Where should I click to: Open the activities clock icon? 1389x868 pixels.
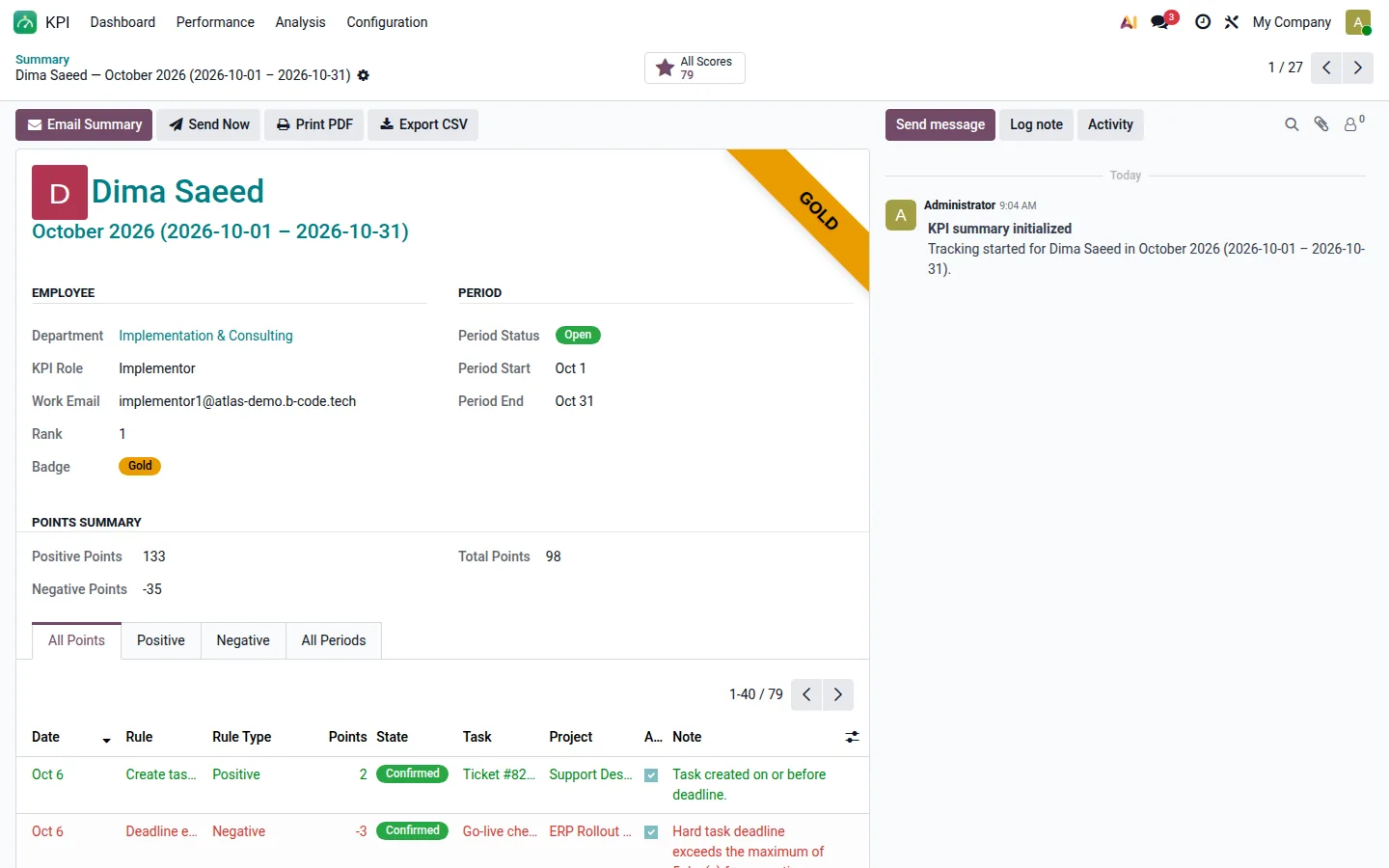click(1202, 22)
